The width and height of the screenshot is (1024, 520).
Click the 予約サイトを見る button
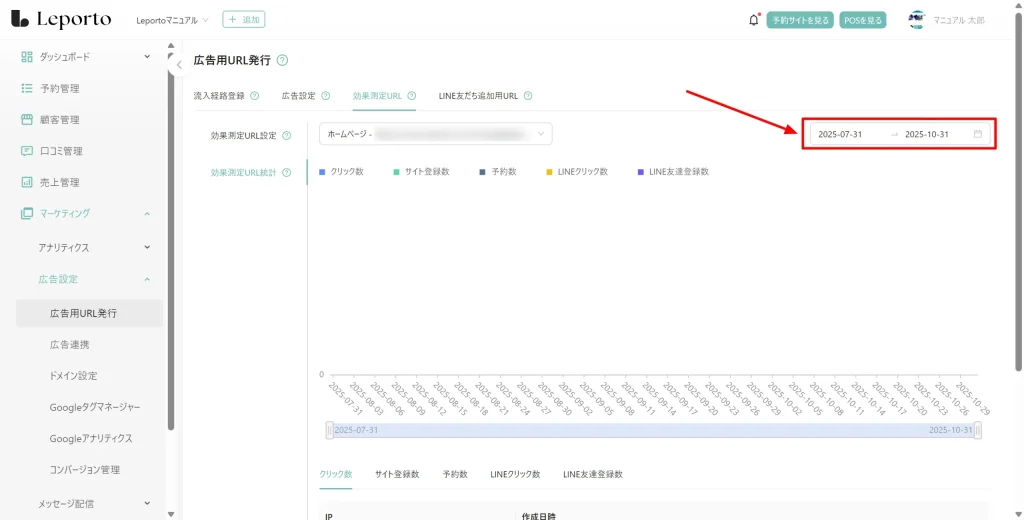(800, 20)
